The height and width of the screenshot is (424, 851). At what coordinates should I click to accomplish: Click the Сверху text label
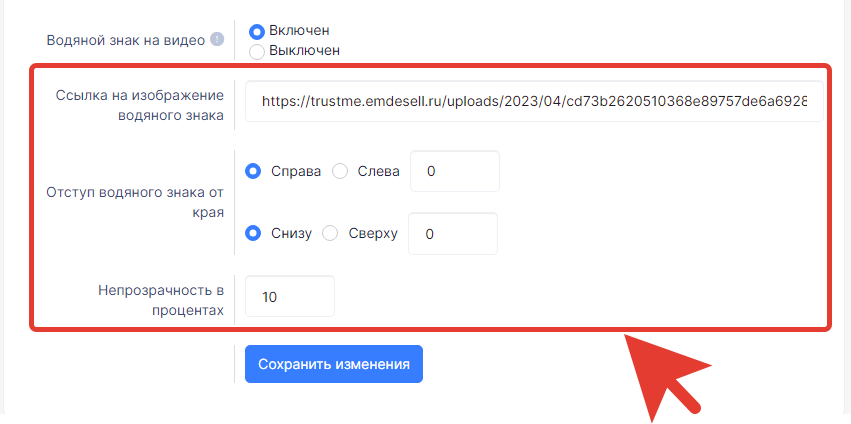point(373,234)
